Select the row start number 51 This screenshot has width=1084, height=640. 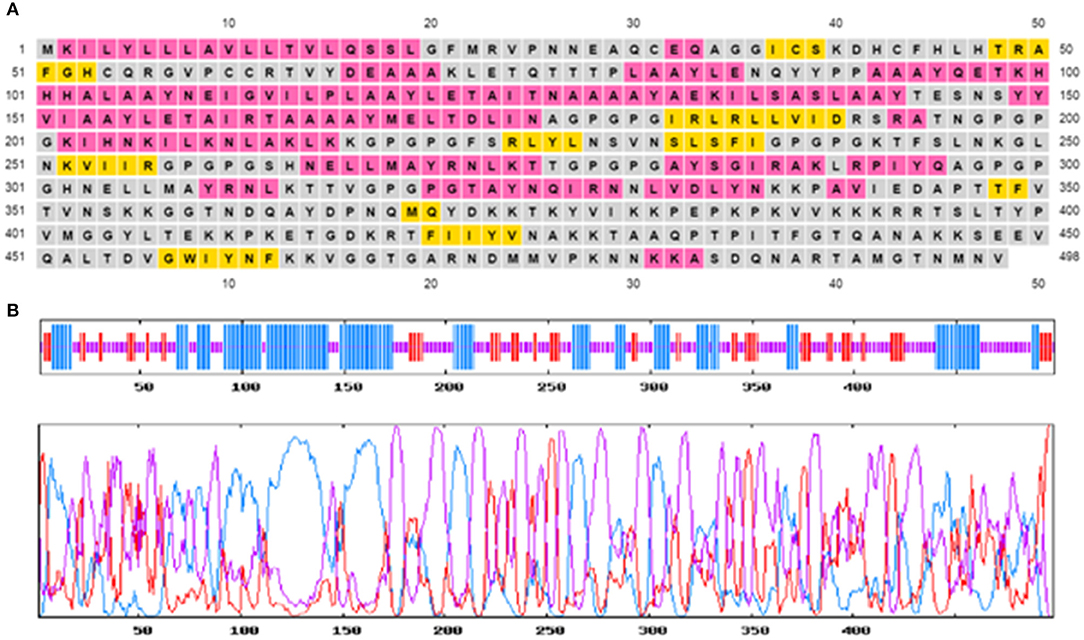(x=19, y=72)
